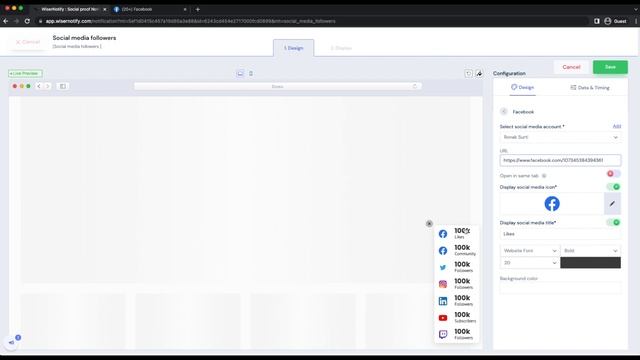Switch to the WiserNotify browser tab
Viewport: 640px width, 360px height.
(69, 9)
